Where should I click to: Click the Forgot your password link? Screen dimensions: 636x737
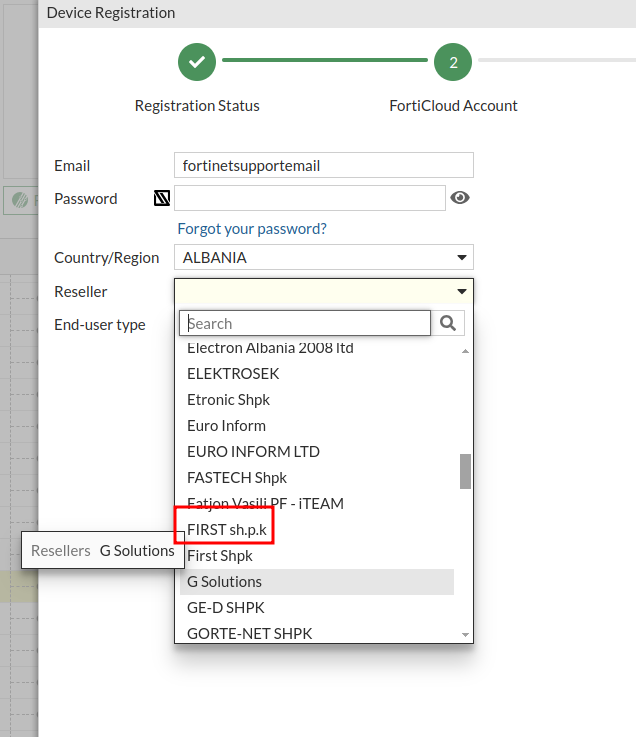(x=252, y=229)
